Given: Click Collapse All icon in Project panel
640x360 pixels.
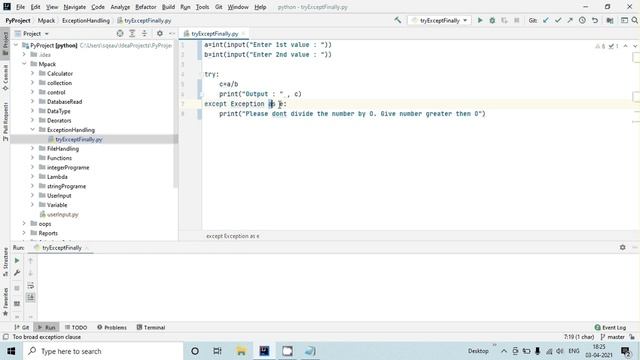Looking at the screenshot, I should point(144,33).
